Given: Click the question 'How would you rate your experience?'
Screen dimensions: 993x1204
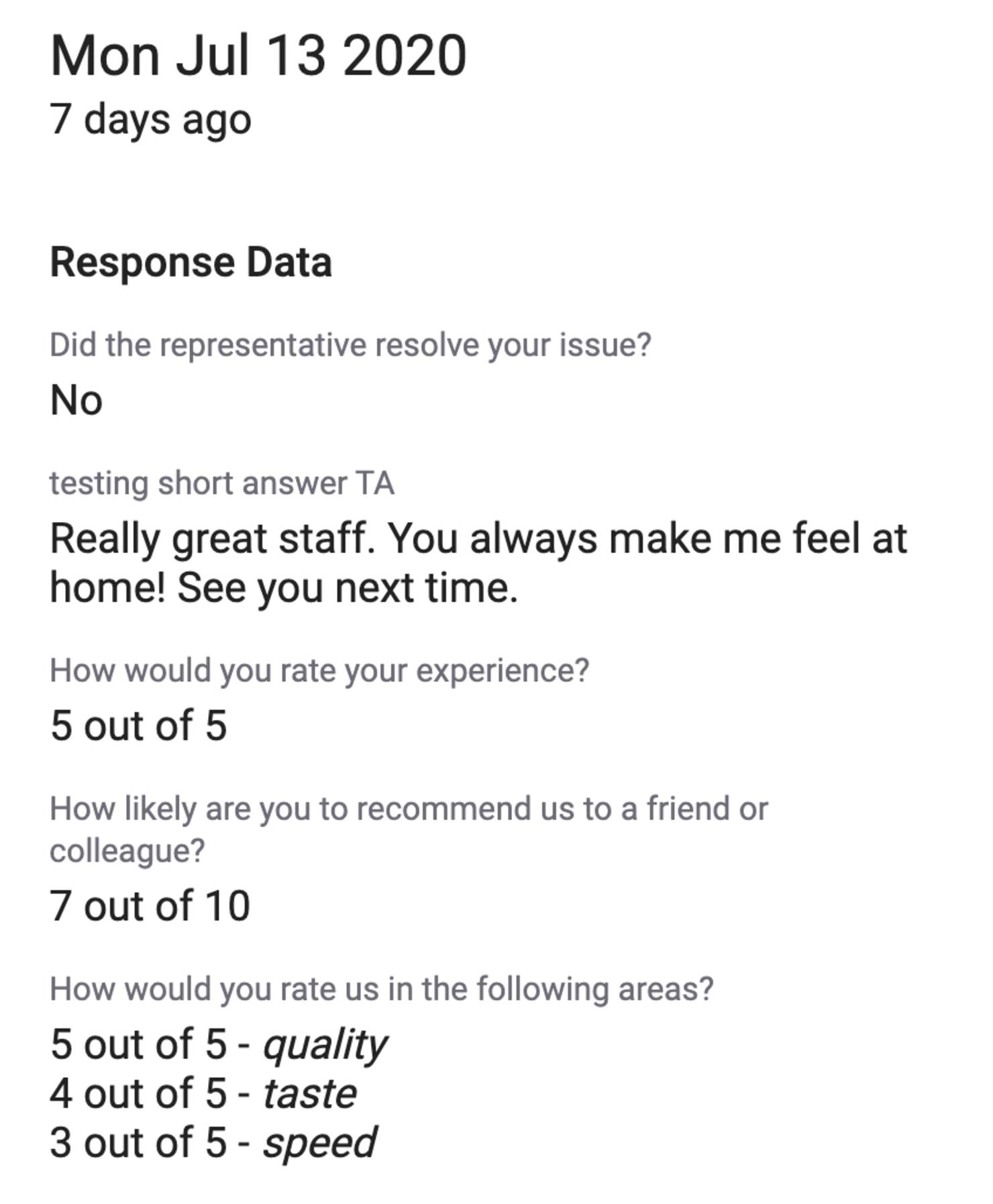Looking at the screenshot, I should tap(319, 670).
